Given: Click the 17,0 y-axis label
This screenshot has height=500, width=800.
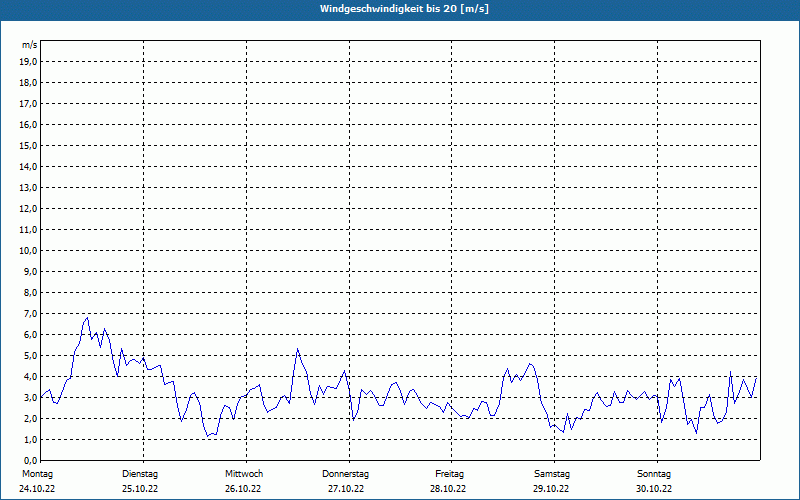Looking at the screenshot, I should [28, 104].
